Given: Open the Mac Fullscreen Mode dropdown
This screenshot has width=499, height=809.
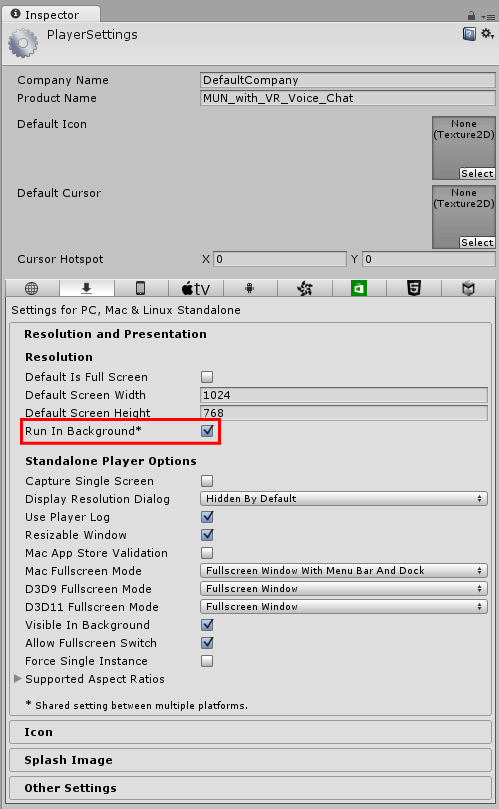Looking at the screenshot, I should click(x=344, y=571).
